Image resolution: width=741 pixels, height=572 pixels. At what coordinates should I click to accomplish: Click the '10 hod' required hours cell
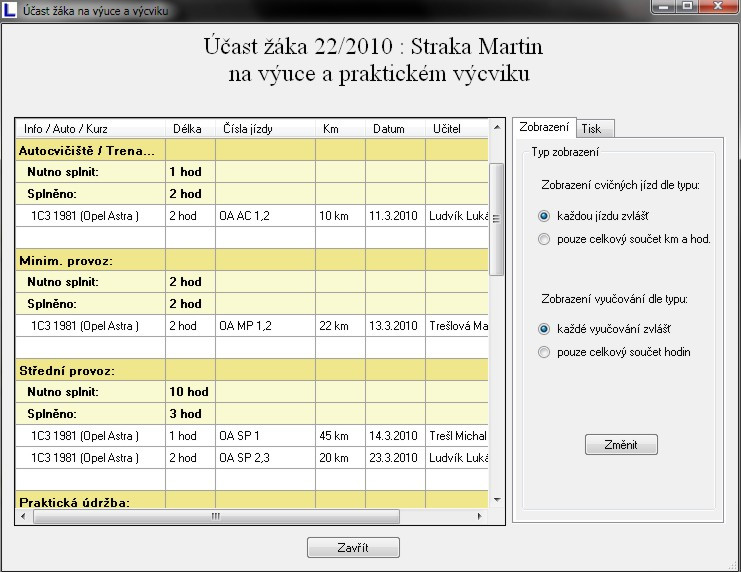(190, 392)
